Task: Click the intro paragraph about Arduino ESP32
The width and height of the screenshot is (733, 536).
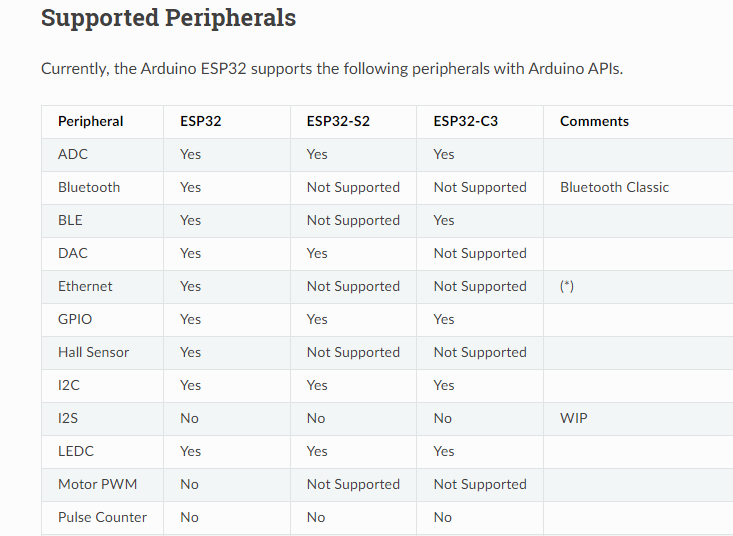Action: (x=332, y=69)
